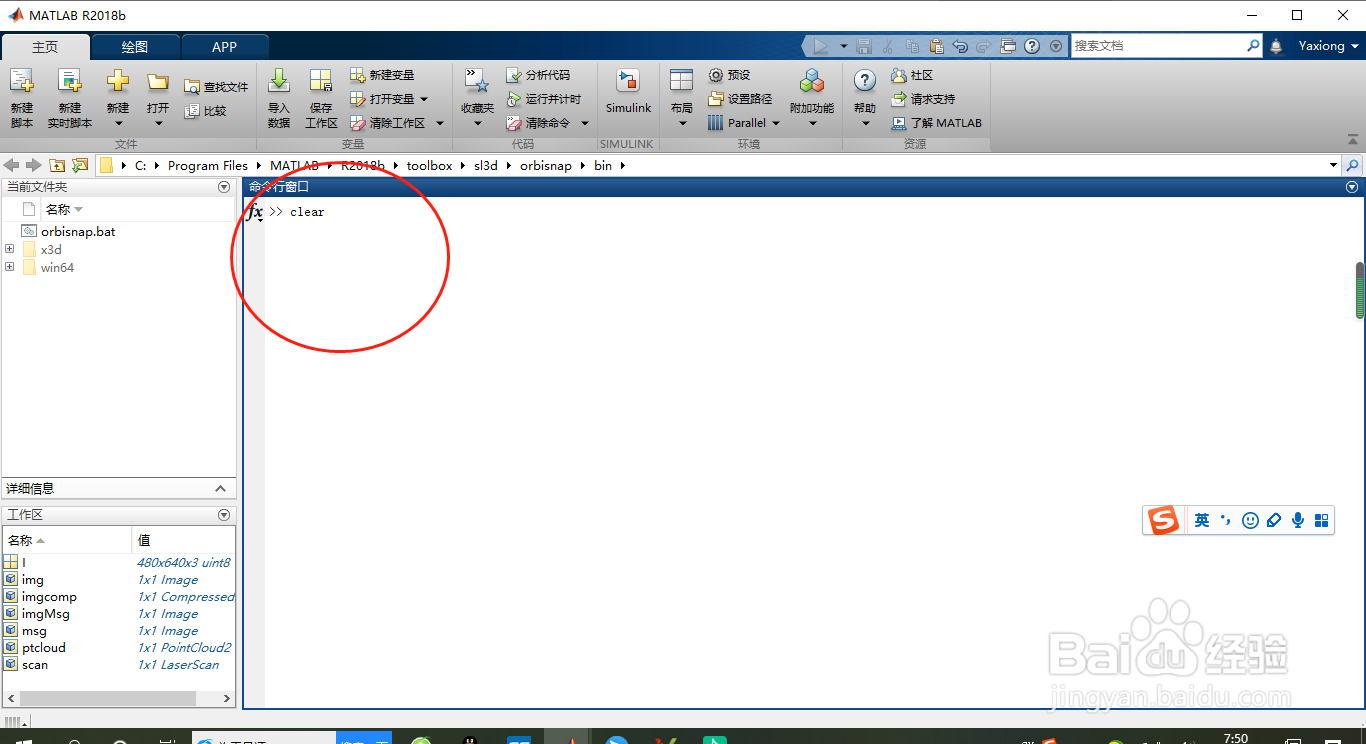Open command window actions menu
The image size is (1366, 744).
point(1352,187)
